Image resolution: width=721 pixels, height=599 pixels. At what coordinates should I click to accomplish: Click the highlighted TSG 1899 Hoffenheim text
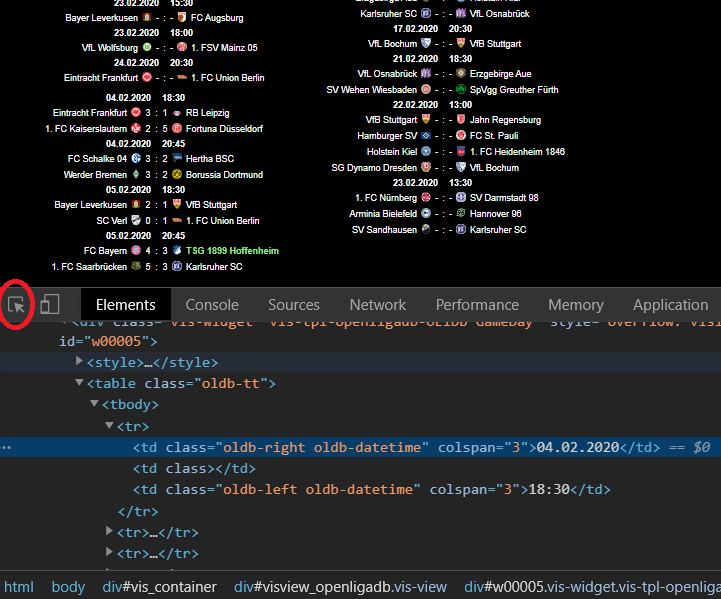[232, 251]
